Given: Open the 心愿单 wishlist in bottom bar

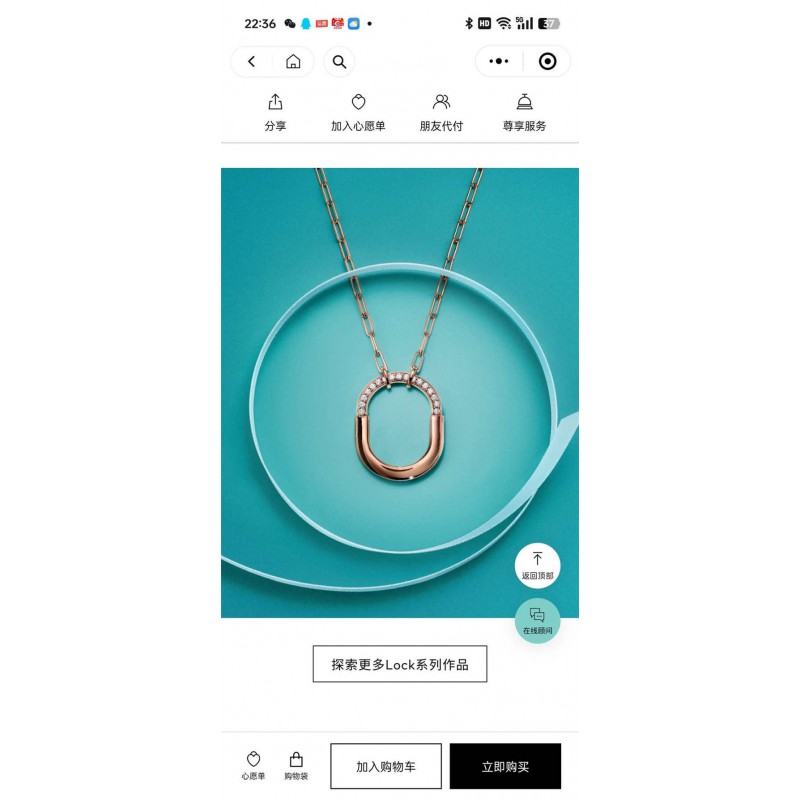Looking at the screenshot, I should tap(253, 766).
